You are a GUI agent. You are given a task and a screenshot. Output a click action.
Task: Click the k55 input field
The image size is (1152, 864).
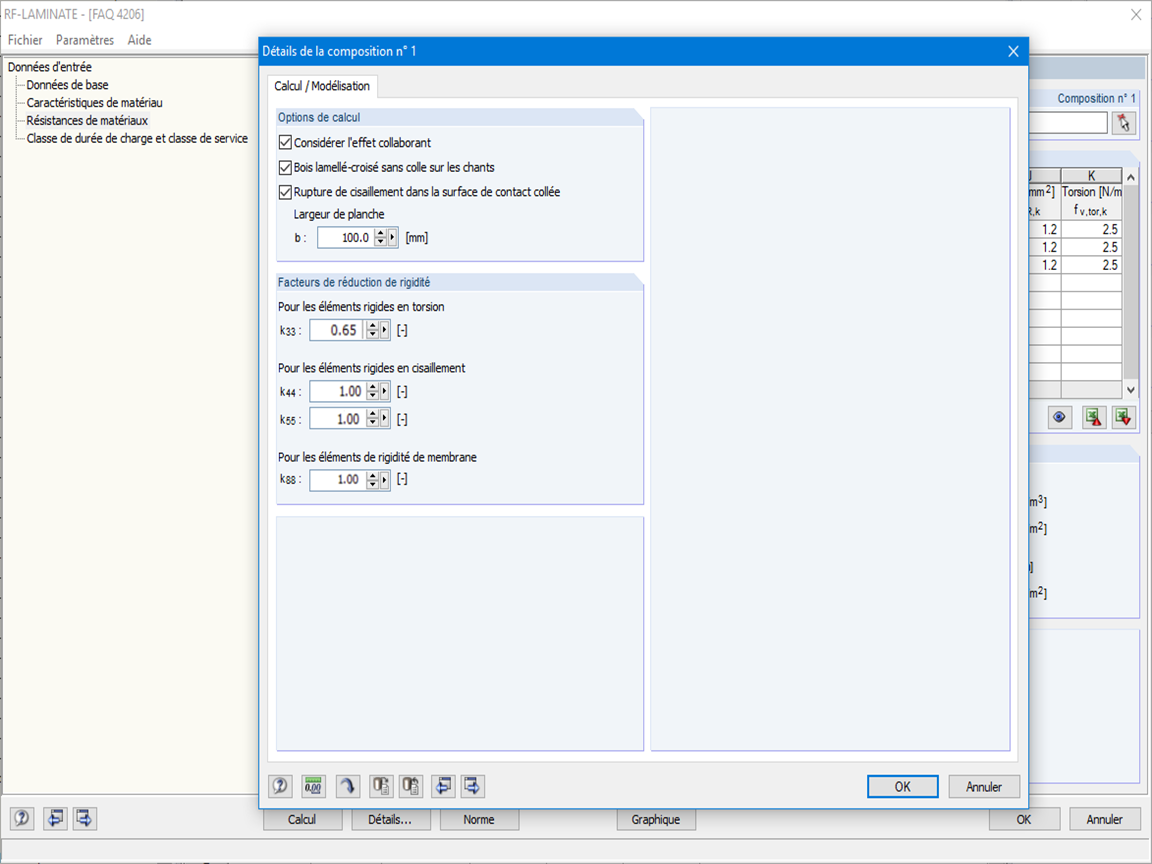337,419
